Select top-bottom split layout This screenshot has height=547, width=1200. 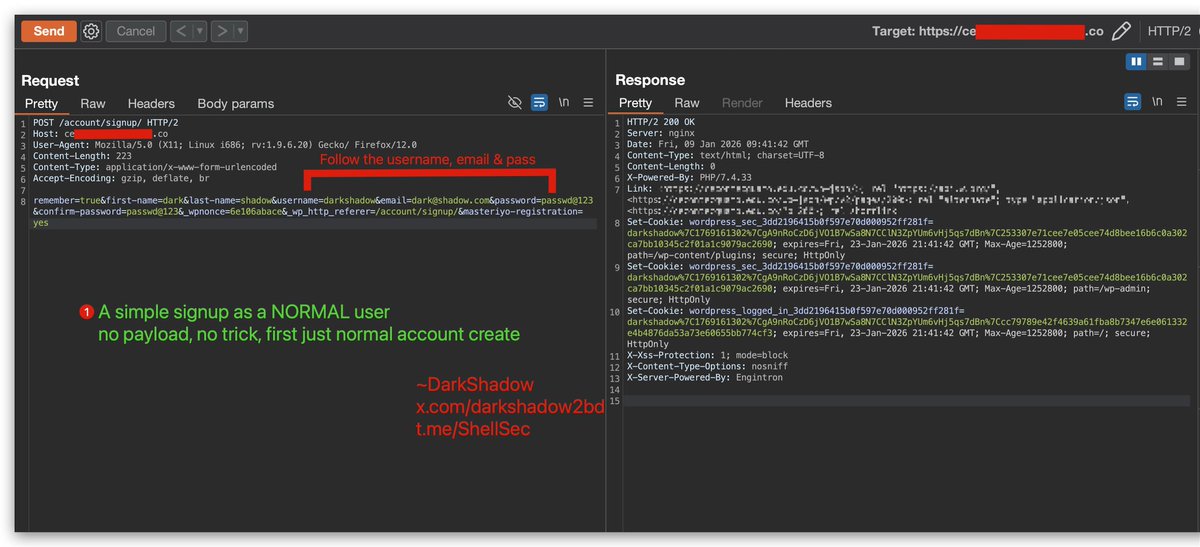[1157, 61]
